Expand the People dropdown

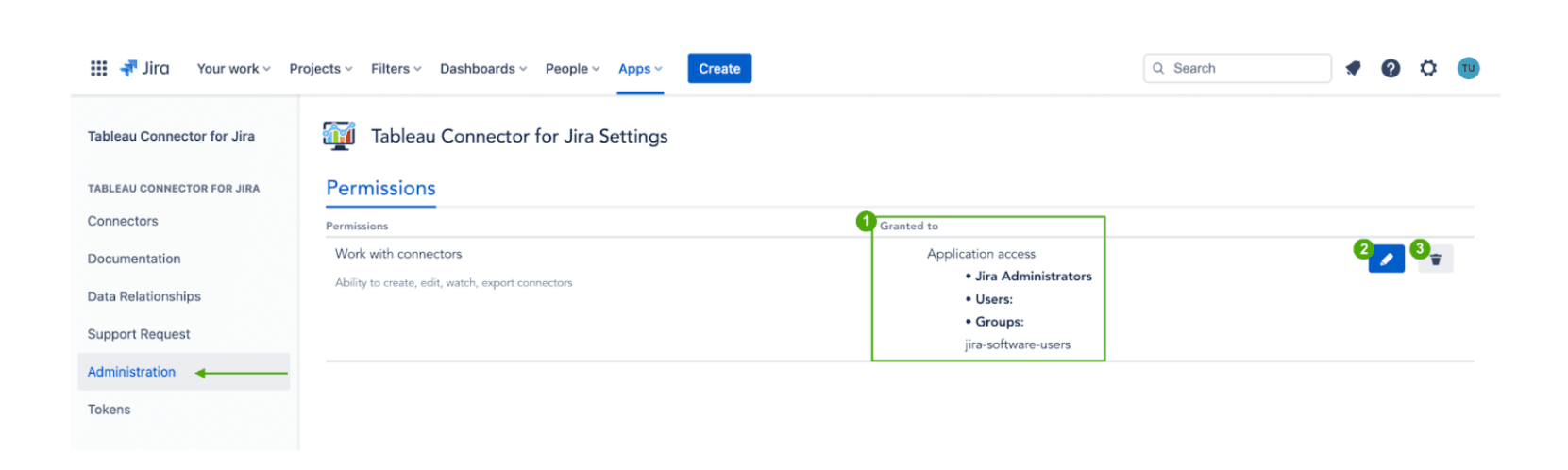572,69
